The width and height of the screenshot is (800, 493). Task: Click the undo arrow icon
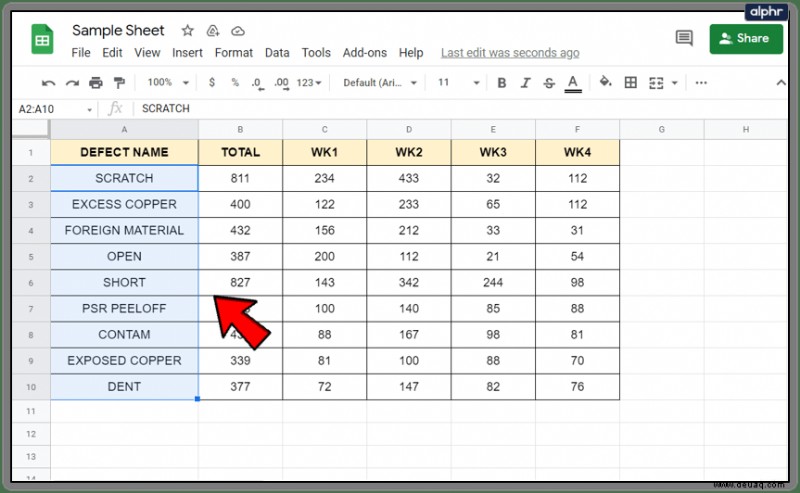pyautogui.click(x=48, y=83)
